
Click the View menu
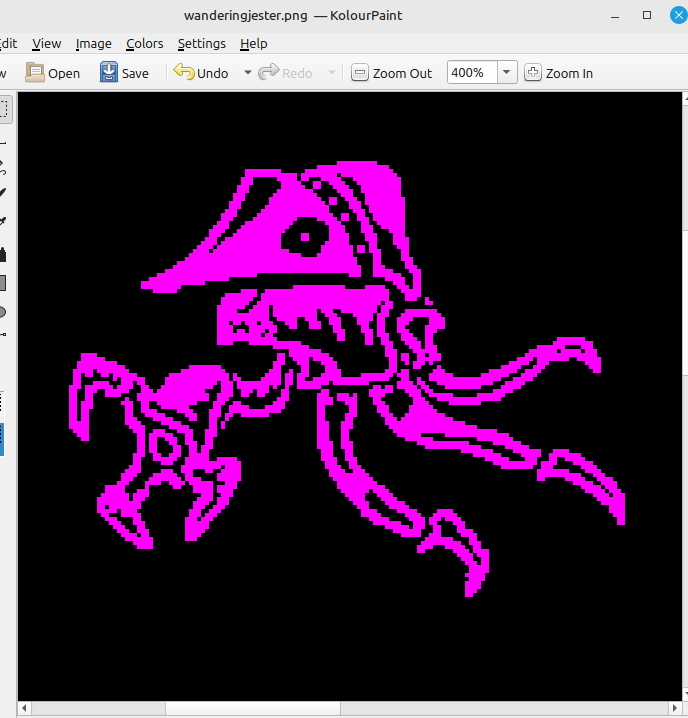click(x=46, y=43)
